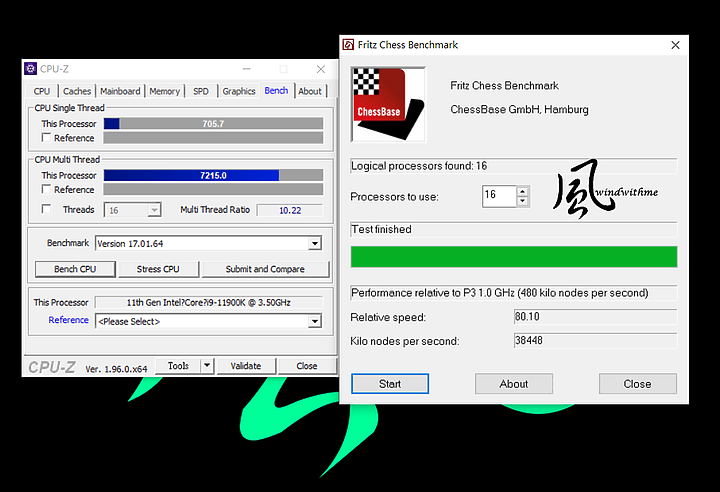Image resolution: width=720 pixels, height=492 pixels.
Task: Click the Multi Thread Ratio value 10.22
Action: pos(290,210)
